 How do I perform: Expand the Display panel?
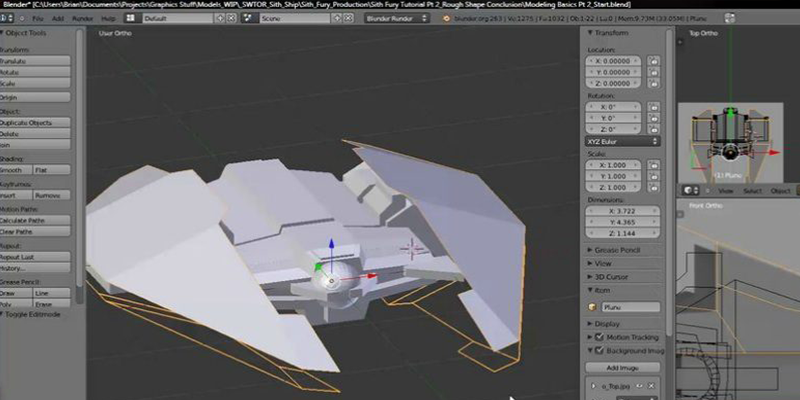pyautogui.click(x=590, y=323)
